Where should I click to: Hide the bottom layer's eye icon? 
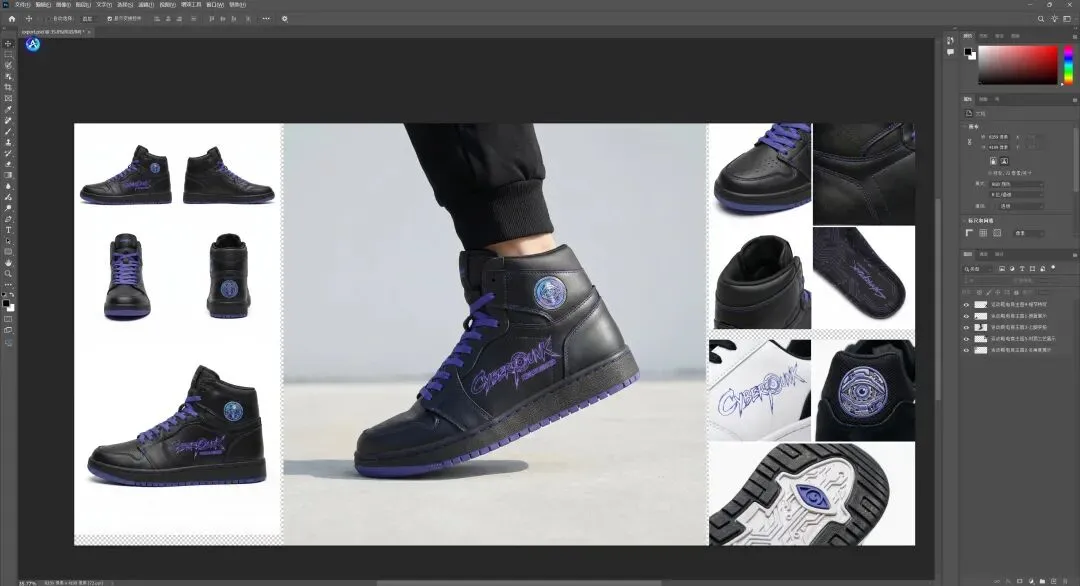click(966, 350)
